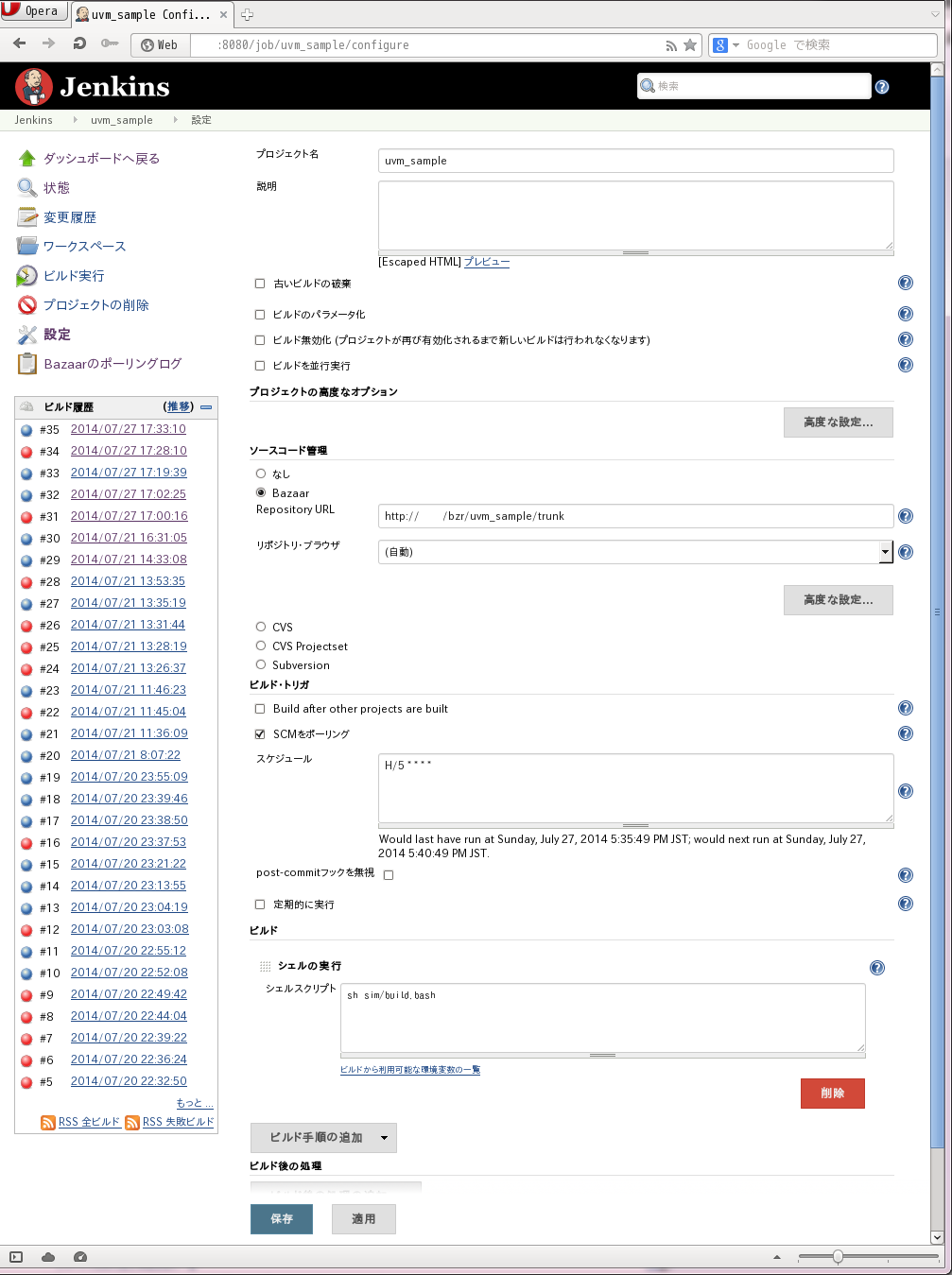Click the プロジェクト名 input field
The image size is (952, 1275).
point(635,161)
